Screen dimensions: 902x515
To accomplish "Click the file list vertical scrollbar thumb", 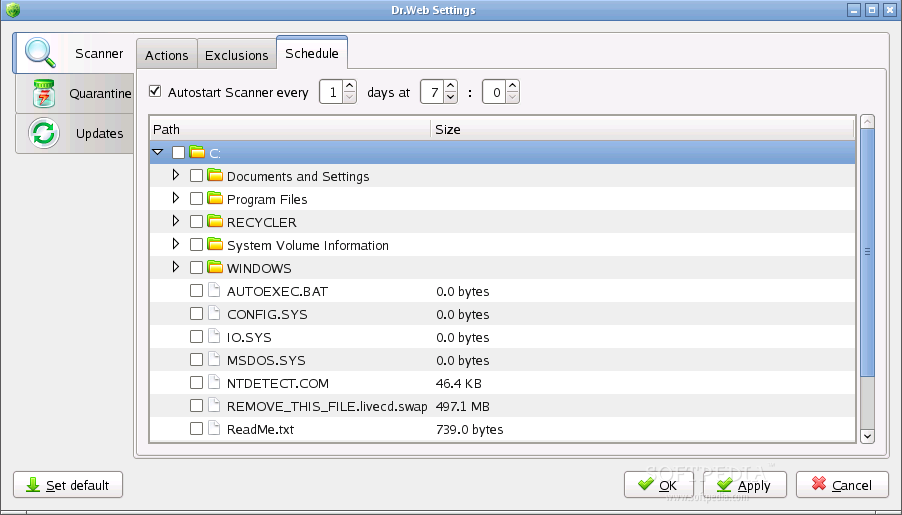I will click(867, 251).
